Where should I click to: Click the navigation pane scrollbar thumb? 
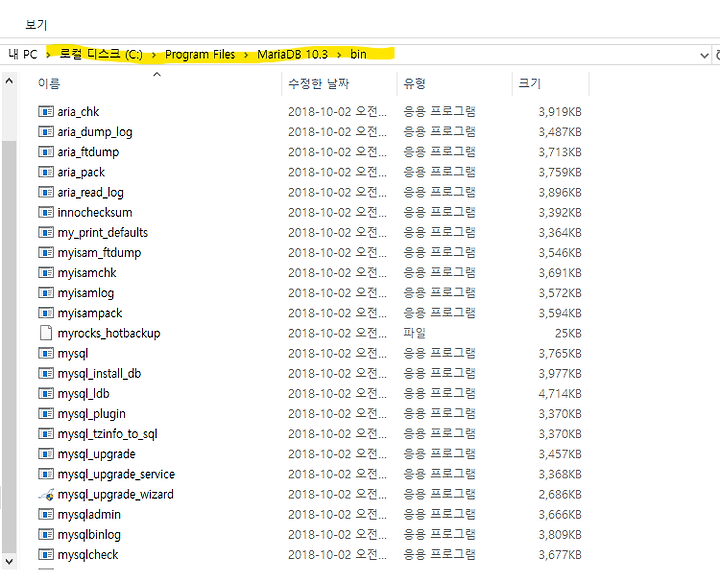[9, 346]
